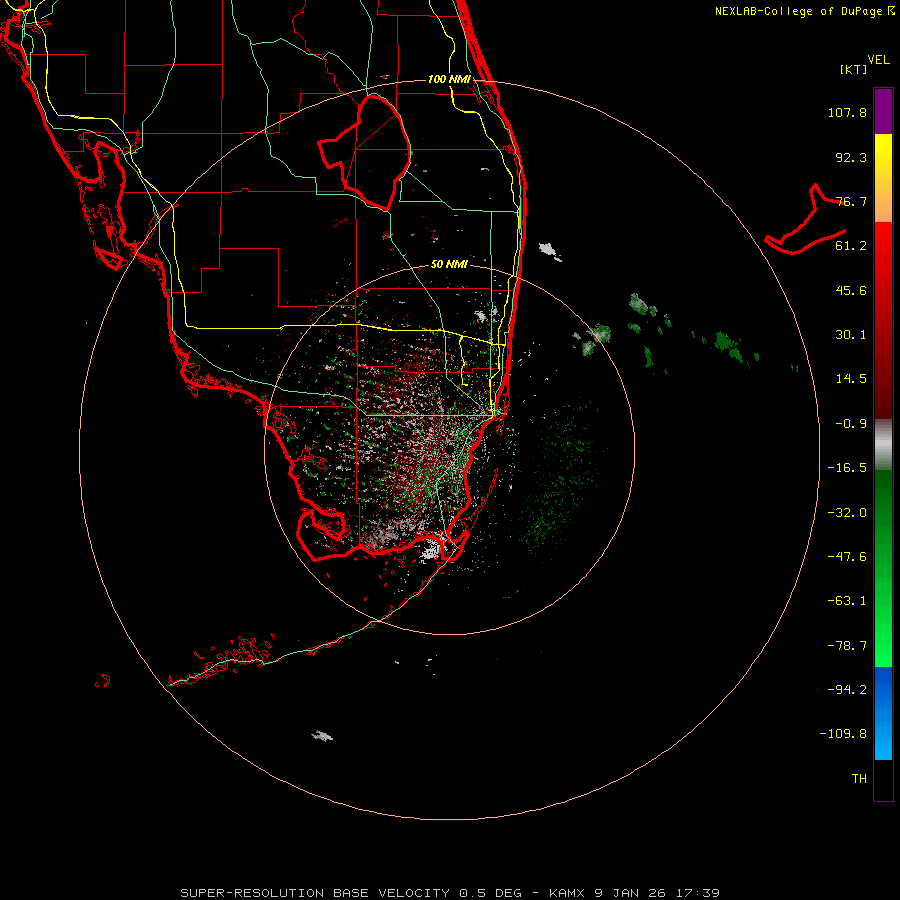Select the -63.1 legend value

(x=847, y=601)
